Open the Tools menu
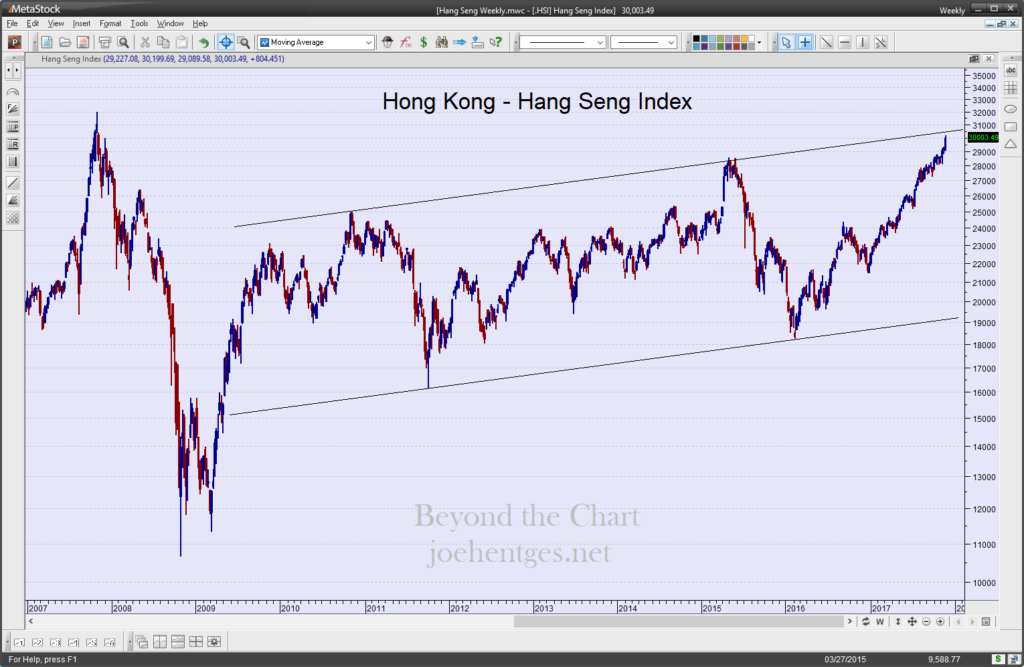The width and height of the screenshot is (1024, 667). click(x=139, y=24)
